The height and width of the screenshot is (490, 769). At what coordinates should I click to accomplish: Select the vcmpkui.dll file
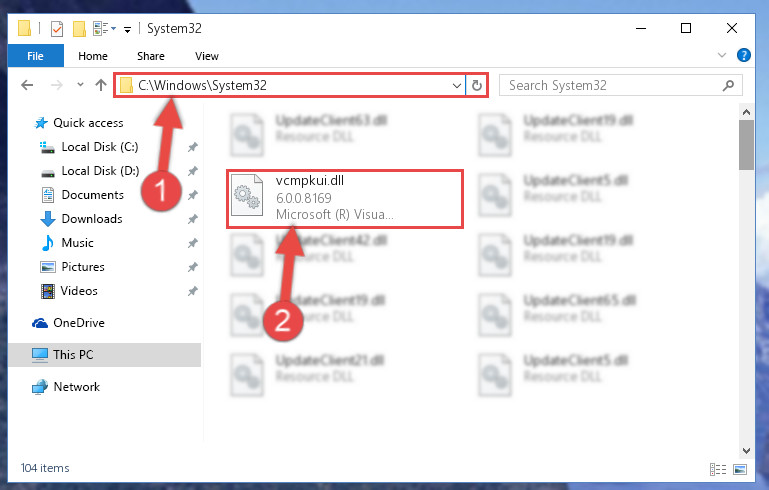345,199
